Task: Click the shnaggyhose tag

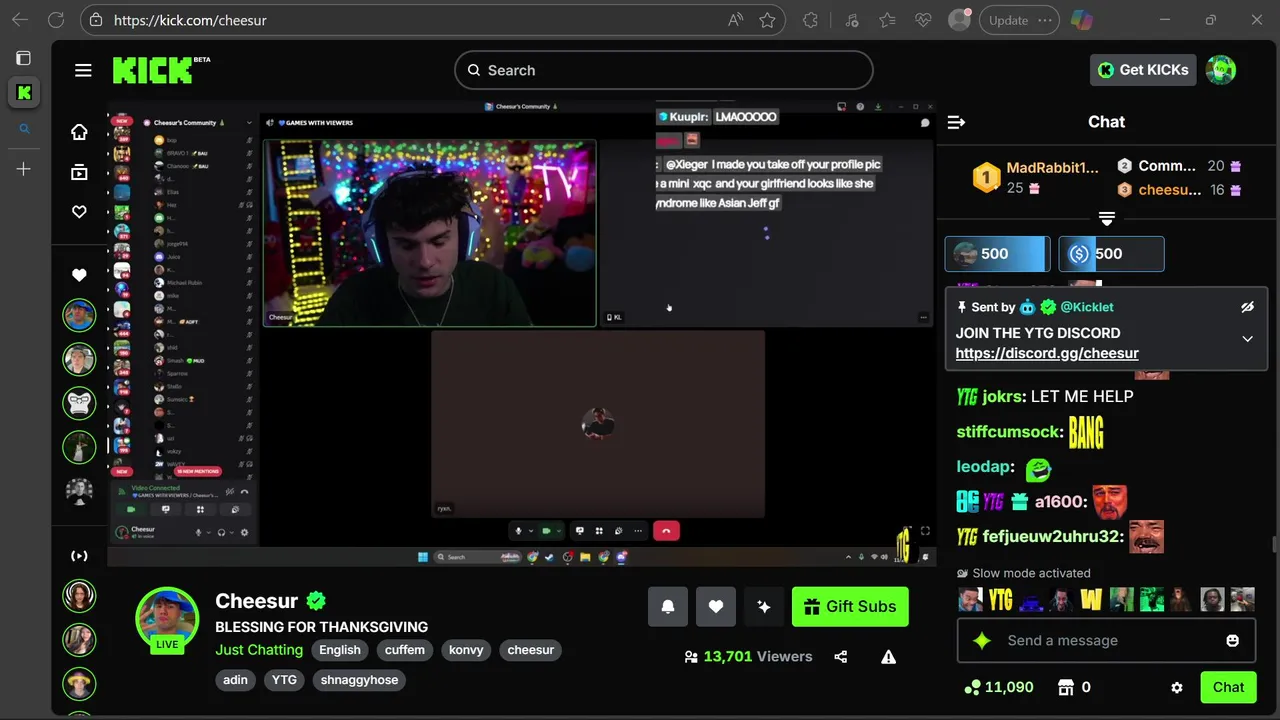Action: [360, 680]
